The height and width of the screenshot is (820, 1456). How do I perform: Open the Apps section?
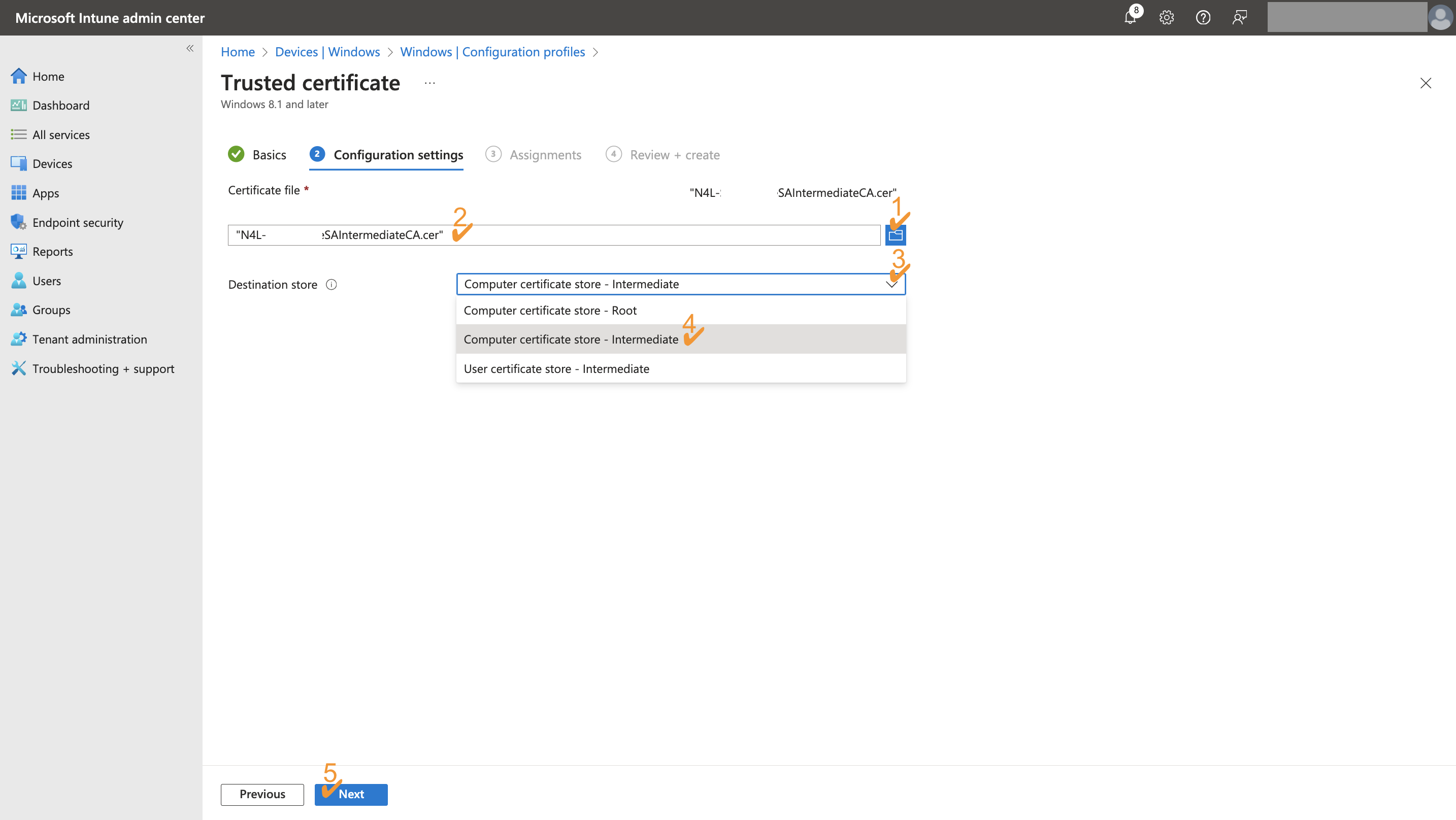pos(45,193)
